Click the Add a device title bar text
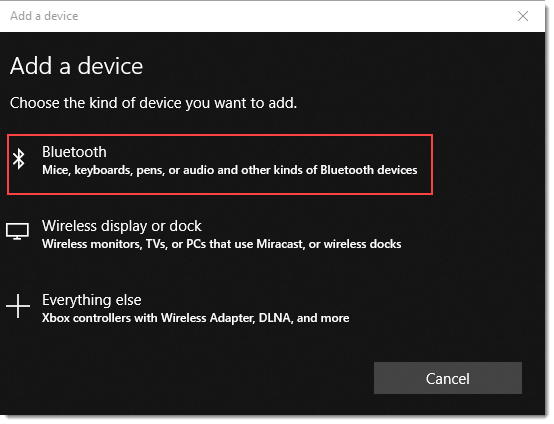This screenshot has height=424, width=554. click(44, 16)
